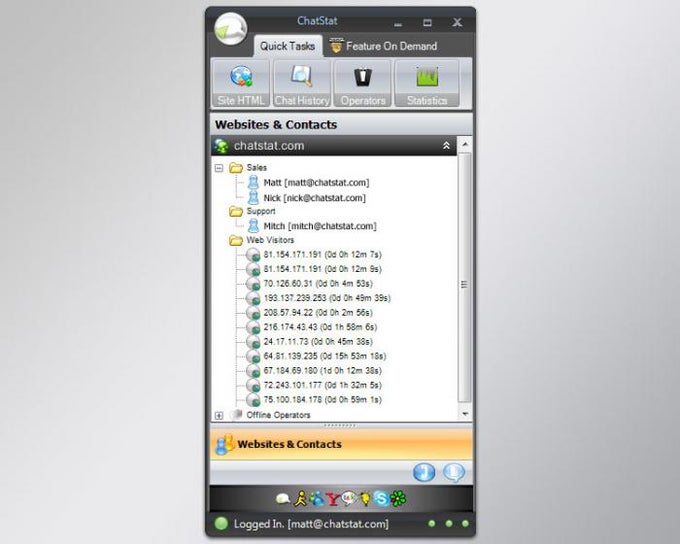Screen dimensions: 680x544
Task: Collapse the Sales group with minus box
Action: pos(219,168)
